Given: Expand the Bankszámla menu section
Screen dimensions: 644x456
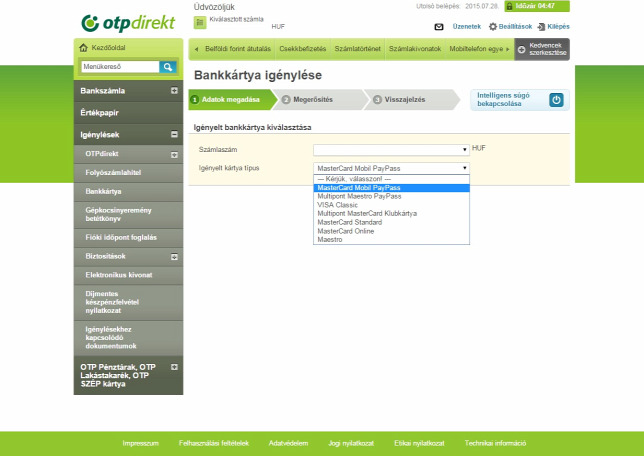Looking at the screenshot, I should 174,90.
